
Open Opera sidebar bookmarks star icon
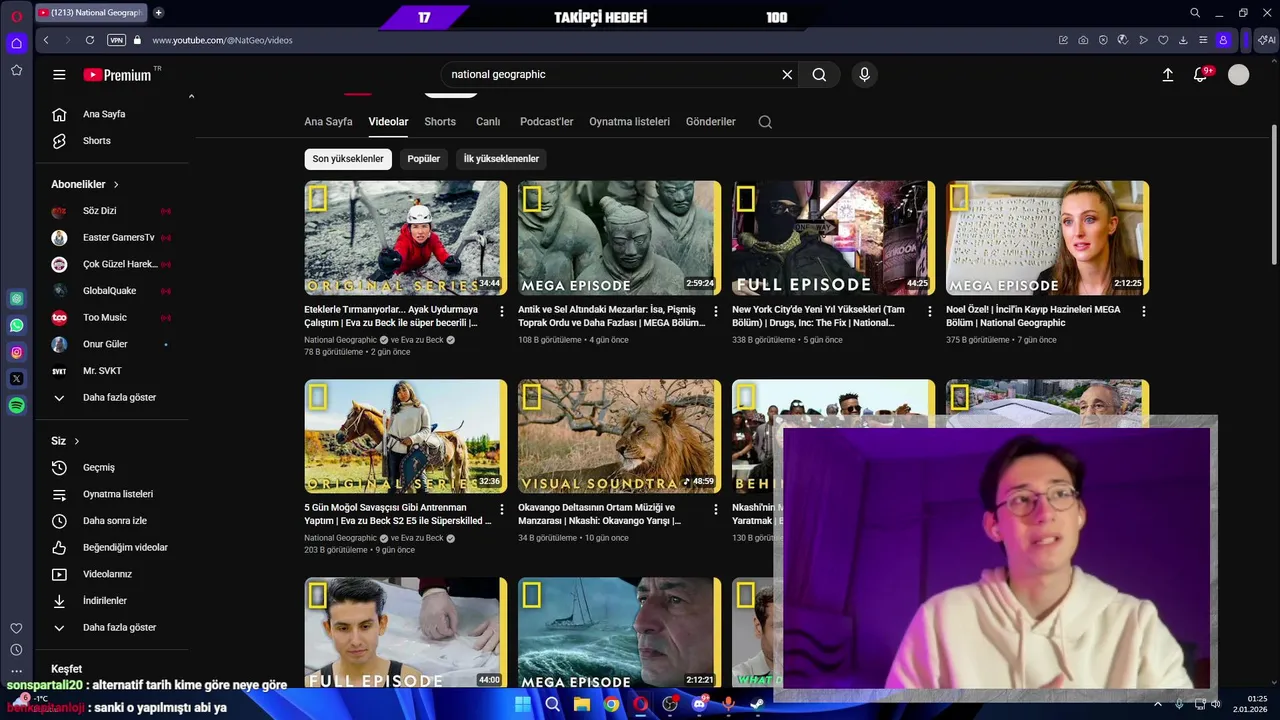point(16,70)
